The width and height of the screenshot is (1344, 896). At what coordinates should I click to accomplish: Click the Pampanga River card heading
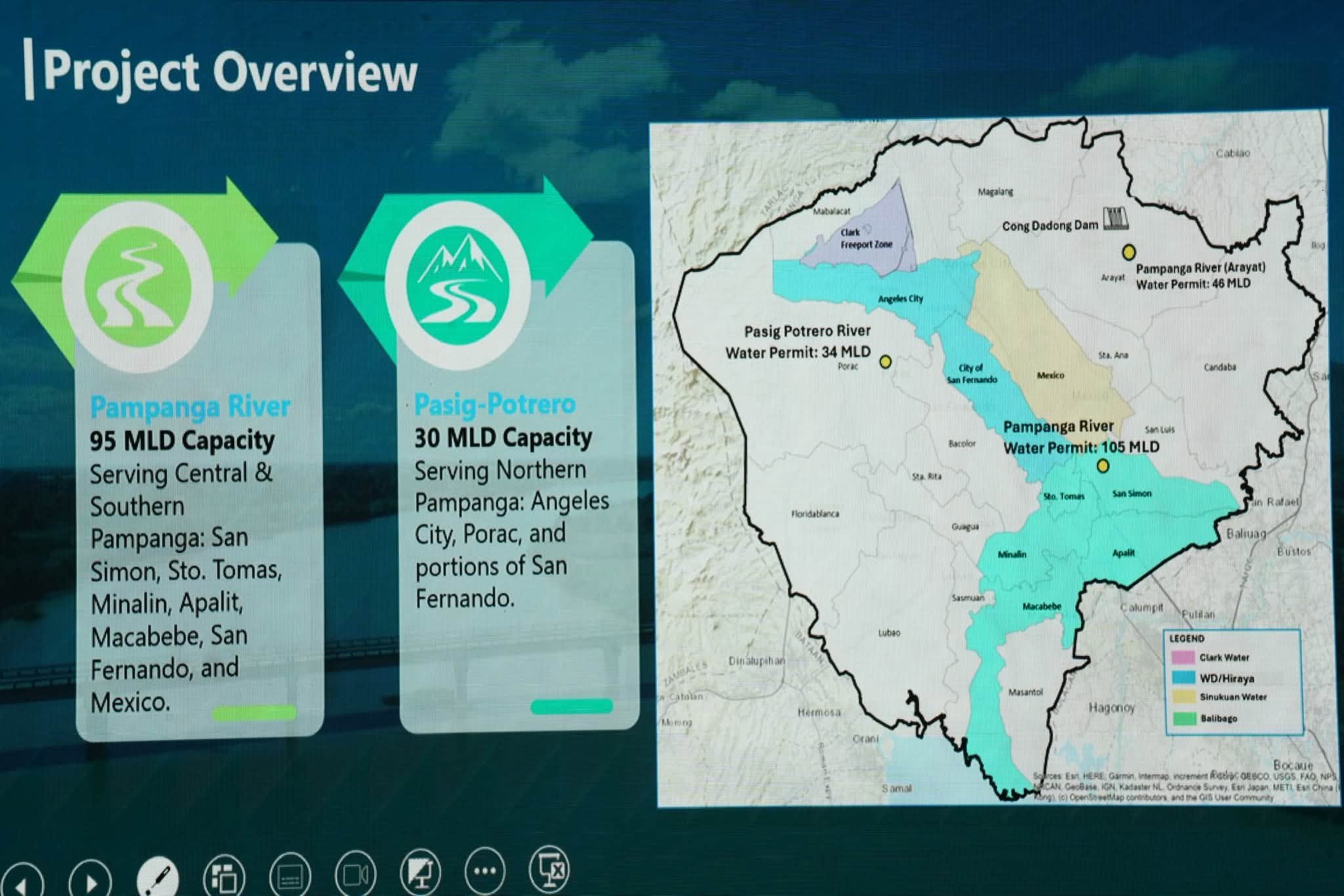pos(190,407)
